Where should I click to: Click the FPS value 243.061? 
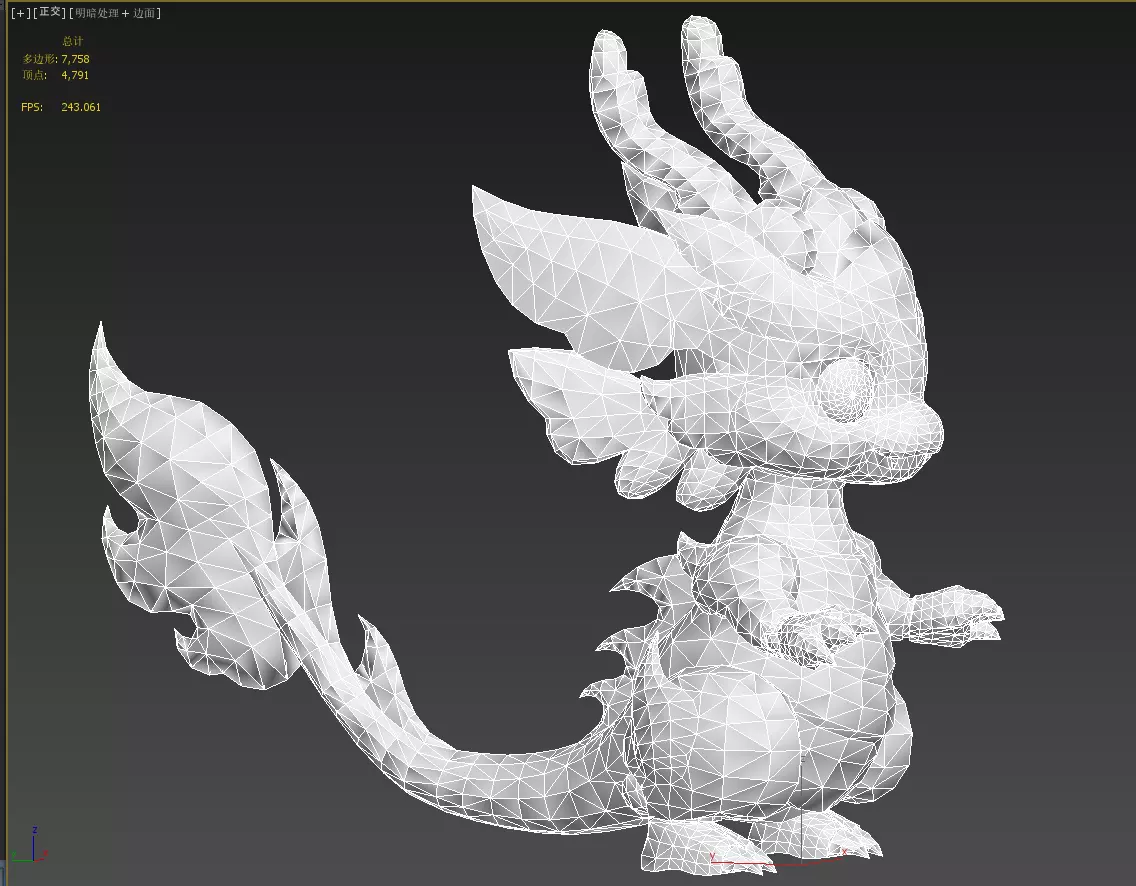(81, 106)
